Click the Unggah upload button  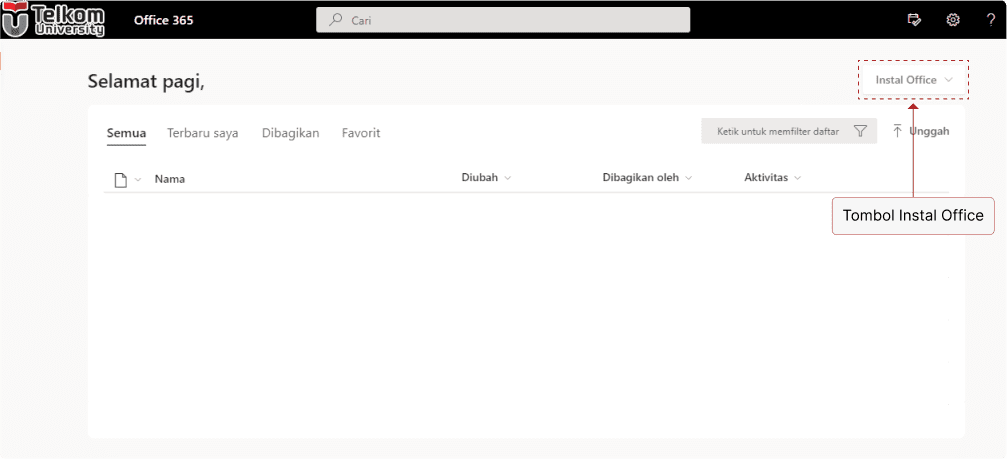coord(920,131)
